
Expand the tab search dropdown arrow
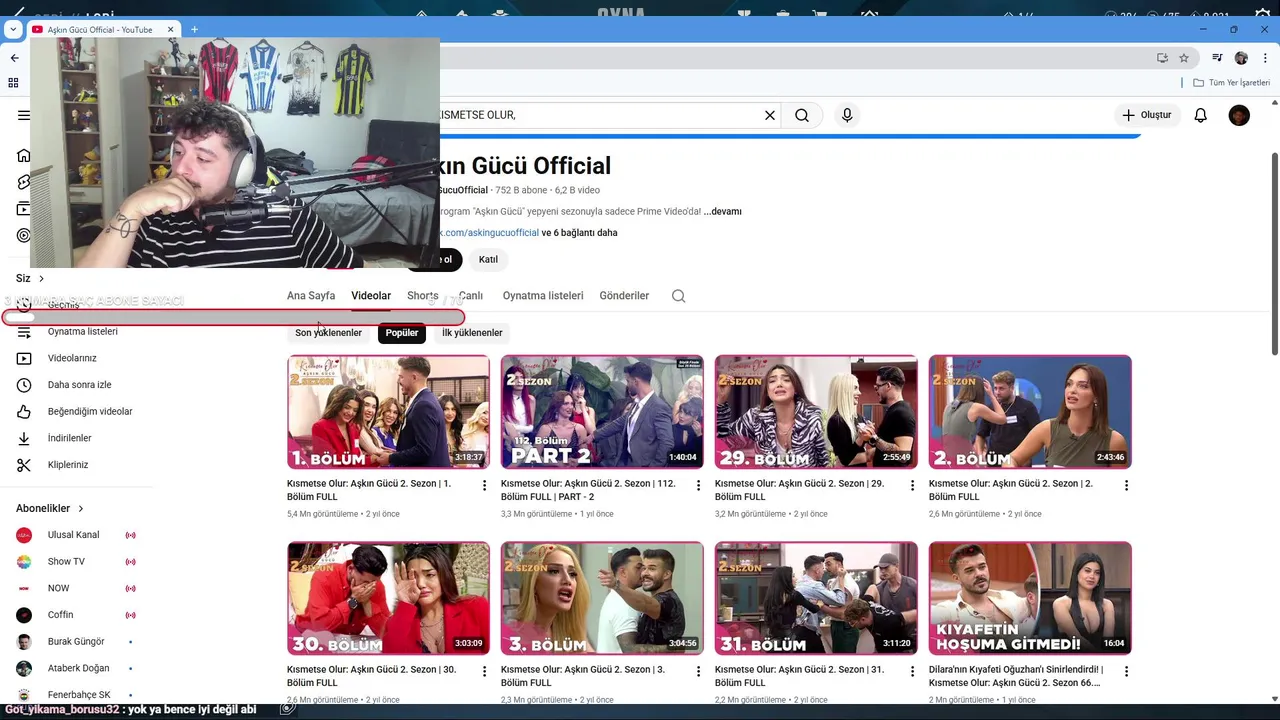[13, 30]
